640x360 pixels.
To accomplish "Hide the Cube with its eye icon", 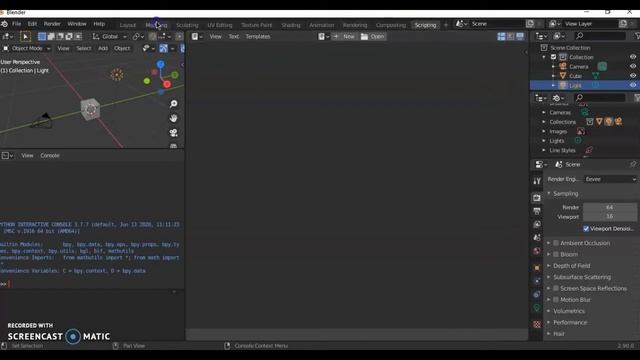I will click(x=633, y=76).
